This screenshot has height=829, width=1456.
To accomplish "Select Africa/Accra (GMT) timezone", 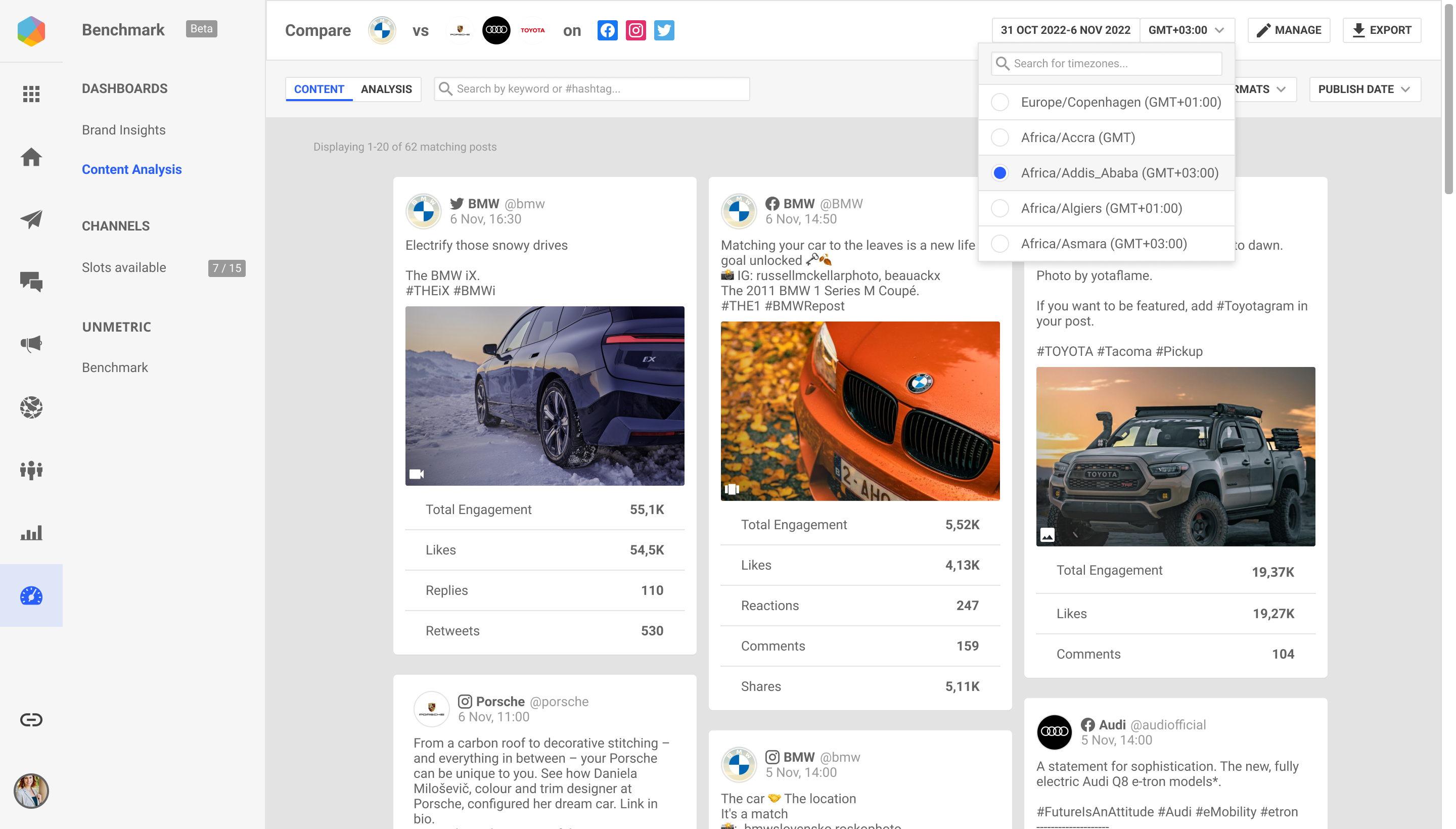I will pos(1106,137).
